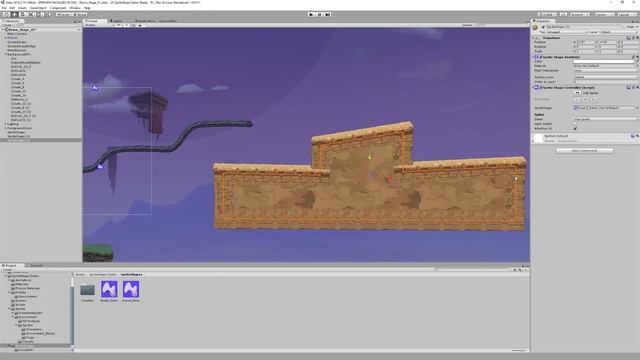Viewport: 640px width, 360px height.
Task: Click the cloud services icon
Action: point(564,14)
